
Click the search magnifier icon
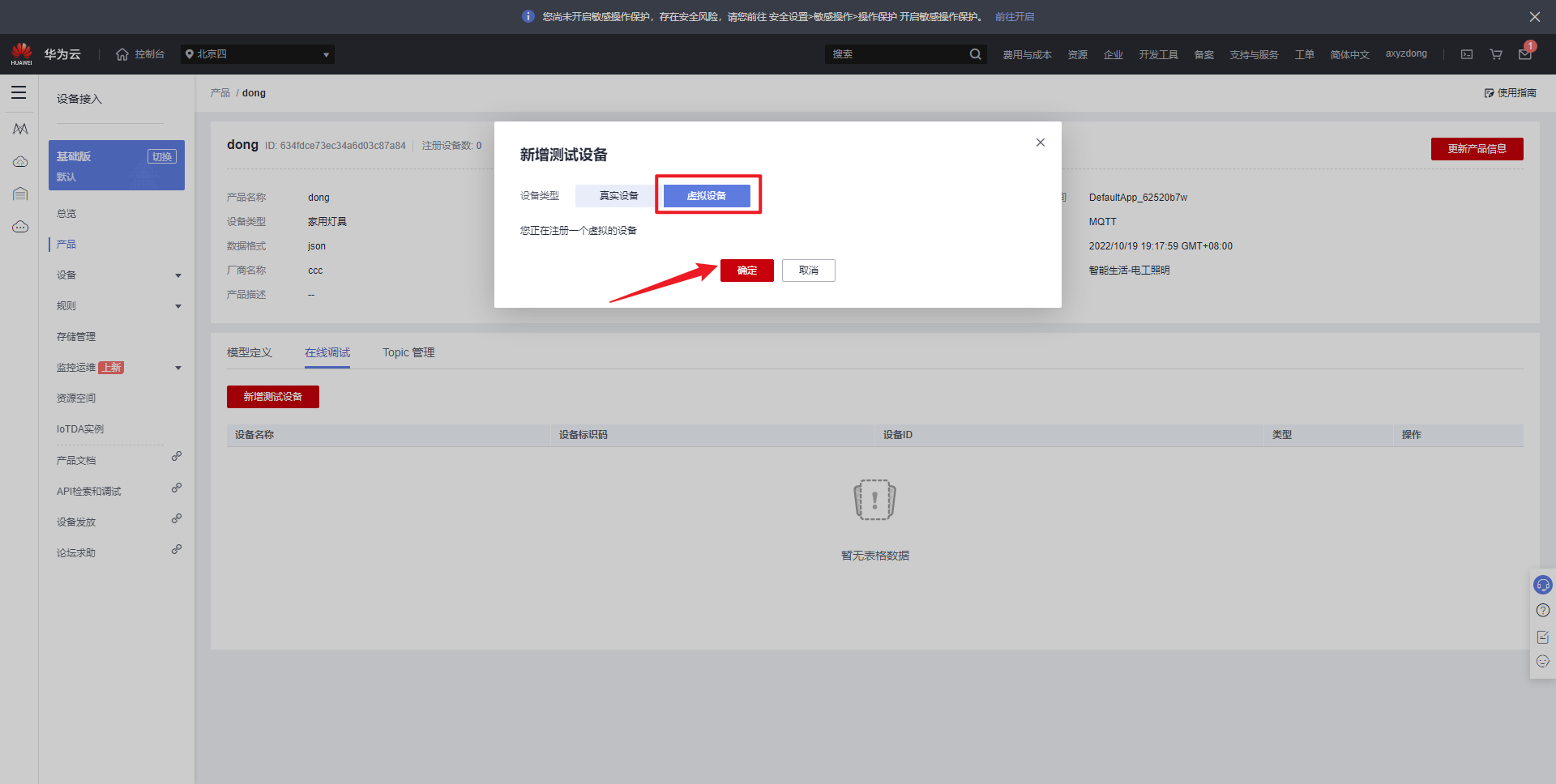coord(975,54)
